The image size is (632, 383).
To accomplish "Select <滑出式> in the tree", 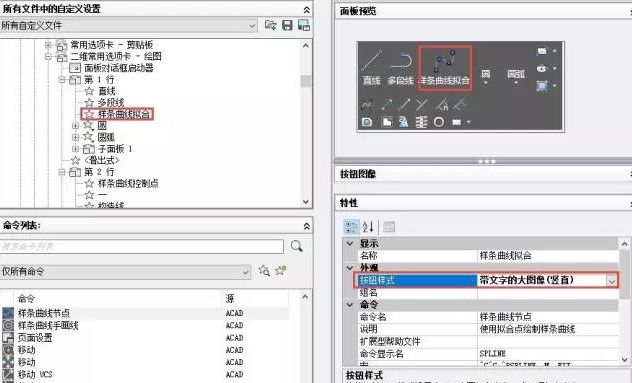I will pyautogui.click(x=102, y=160).
